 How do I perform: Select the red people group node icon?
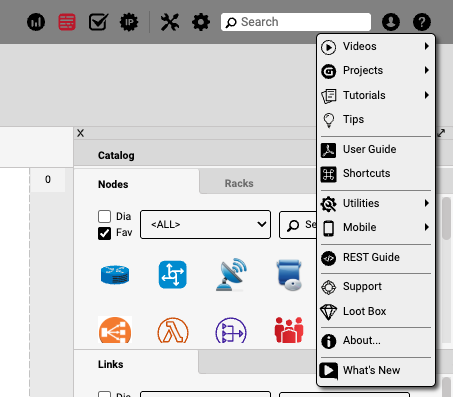pos(289,330)
